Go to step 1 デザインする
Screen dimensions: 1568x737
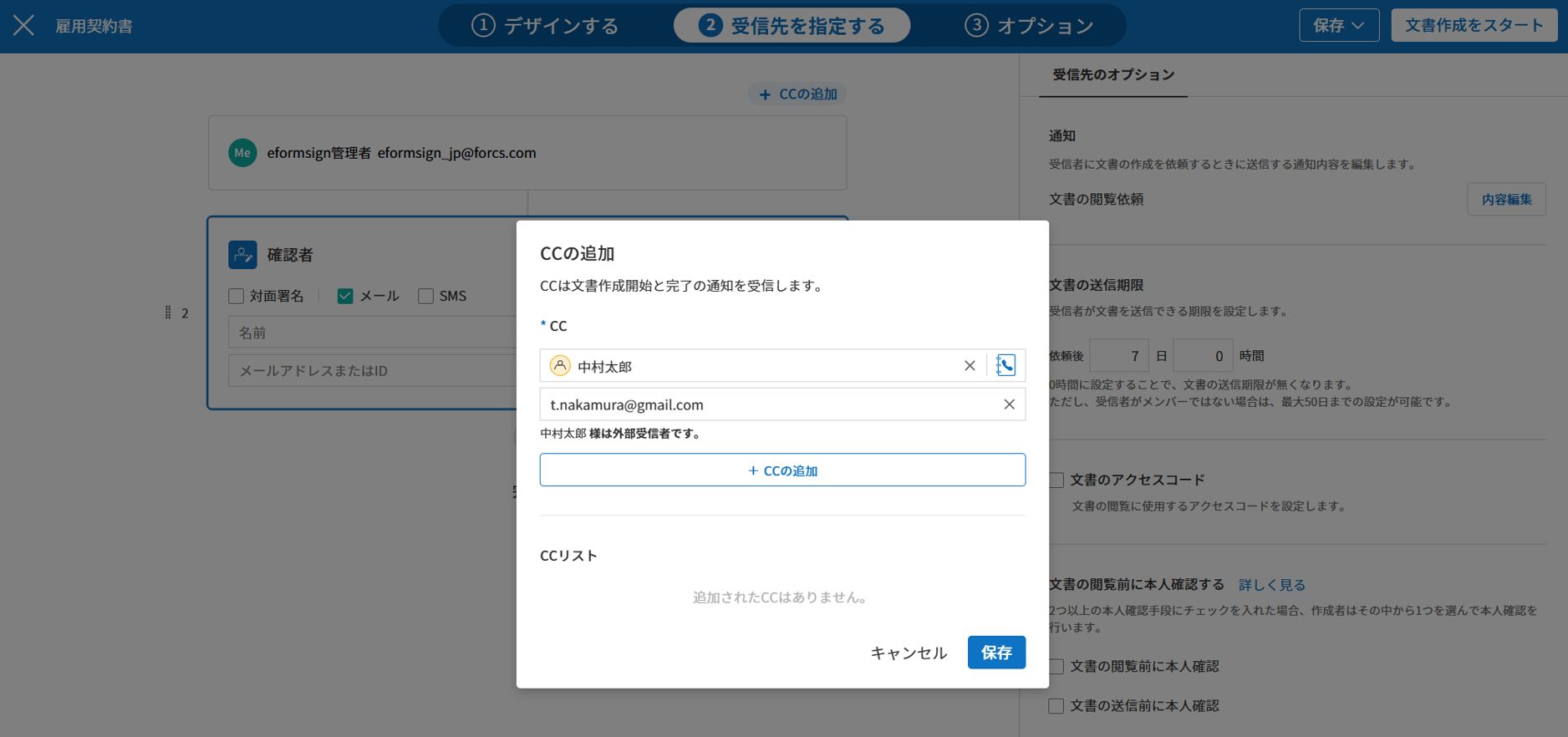coord(545,26)
